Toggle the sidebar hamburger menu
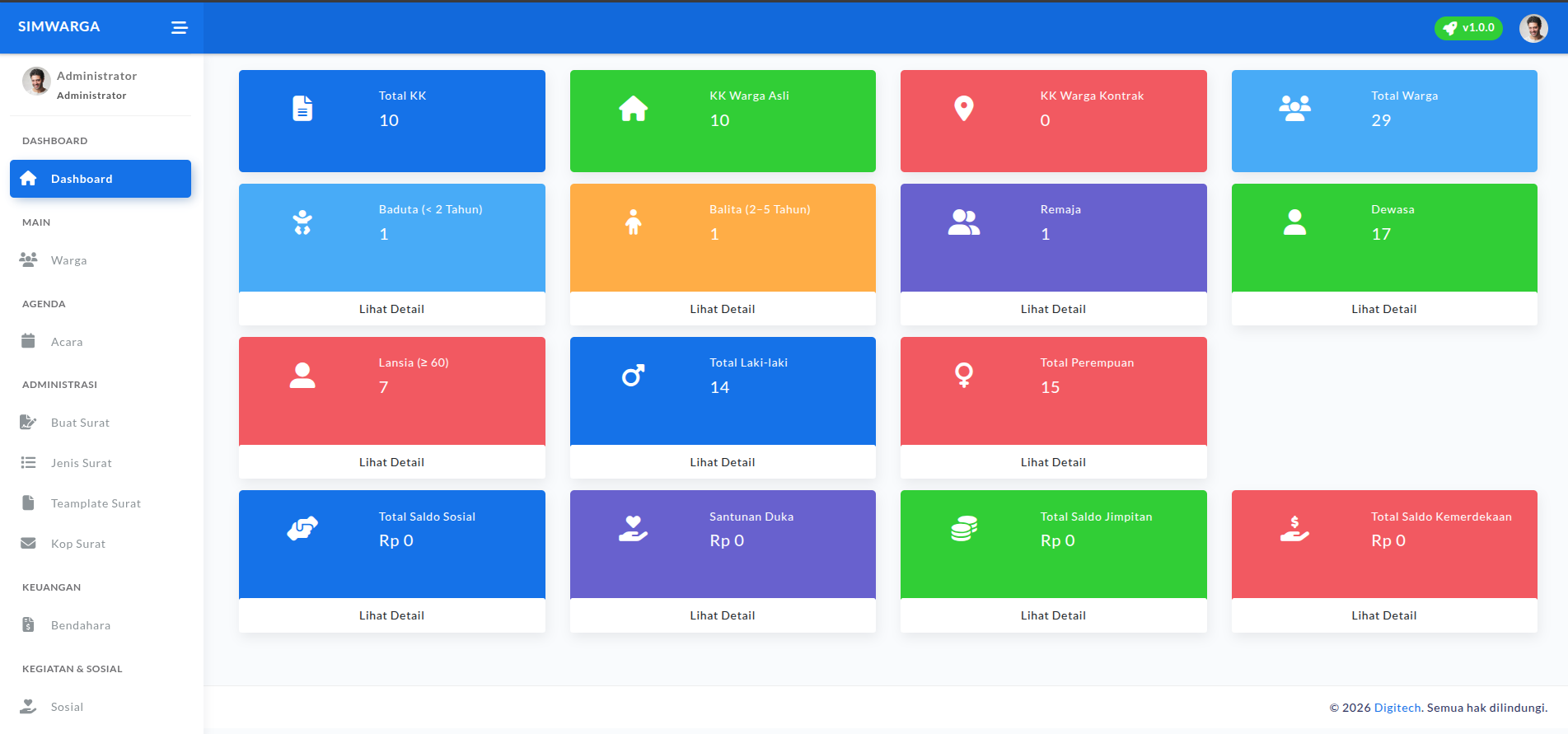1568x734 pixels. pyautogui.click(x=179, y=28)
